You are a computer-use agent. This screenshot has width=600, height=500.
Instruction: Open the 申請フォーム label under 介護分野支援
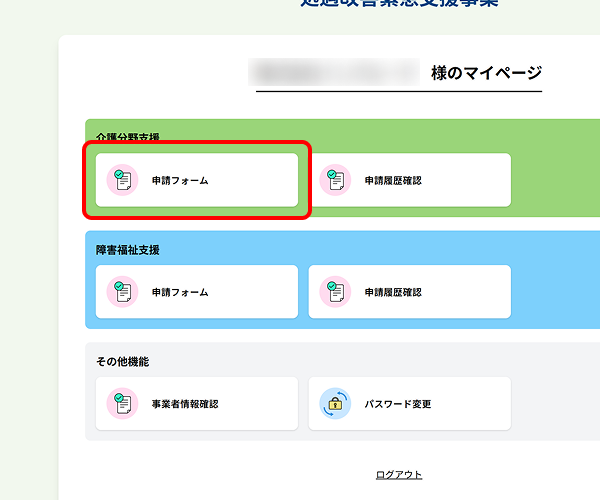(180, 181)
